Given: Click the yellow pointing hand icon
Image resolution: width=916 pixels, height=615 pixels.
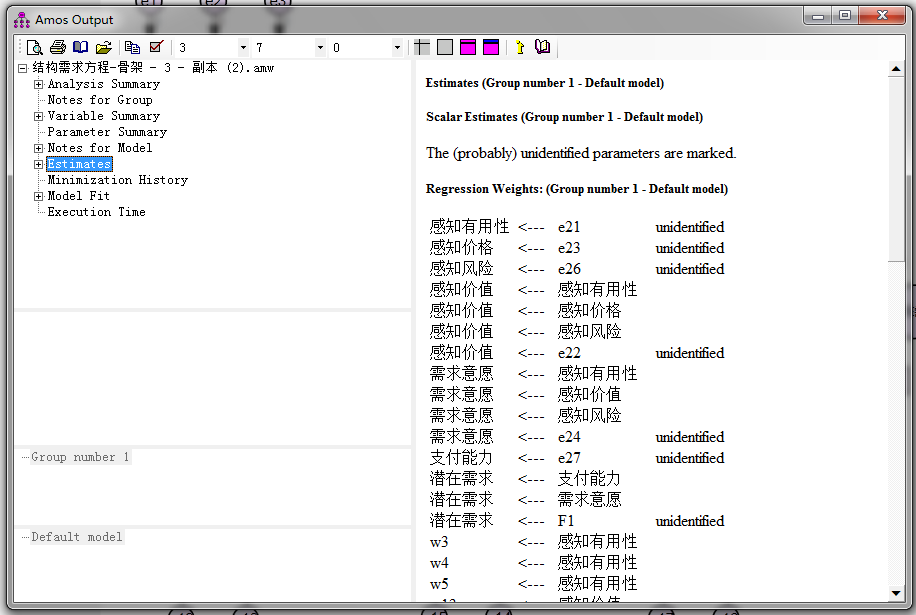Looking at the screenshot, I should 520,47.
